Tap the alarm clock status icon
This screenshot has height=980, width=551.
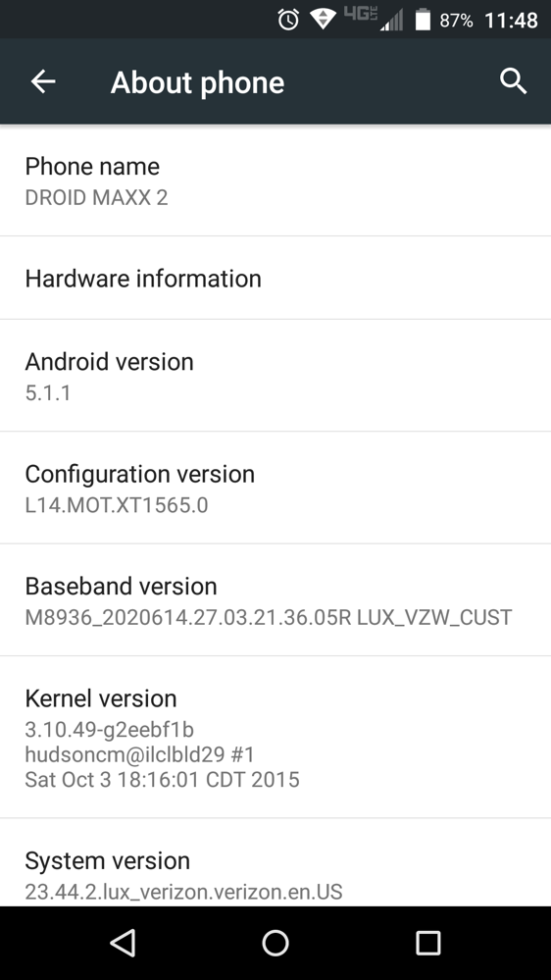288,20
